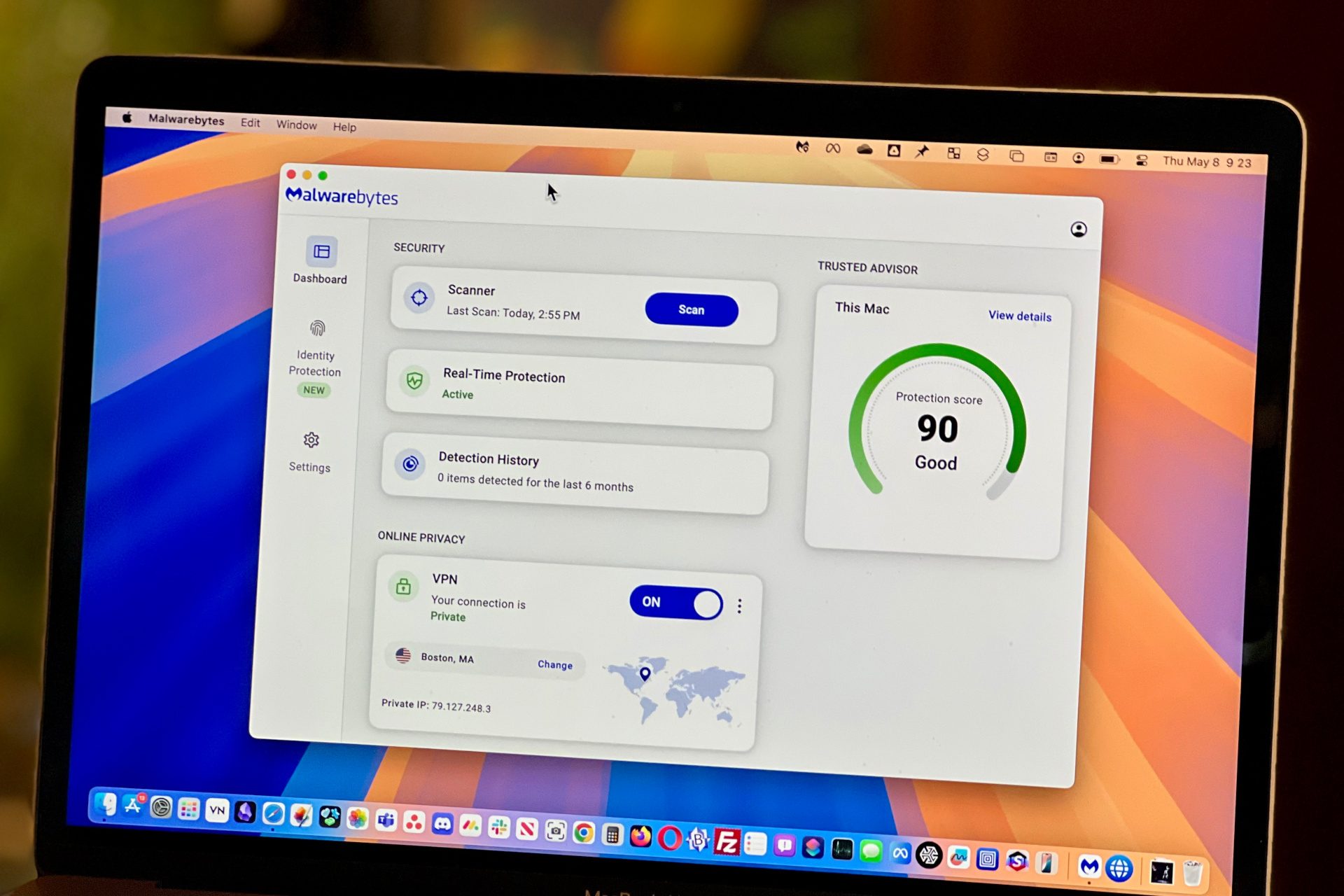Viewport: 1344px width, 896px height.
Task: Click the 'Private IP: 79.127.248.3' text
Action: 436,706
